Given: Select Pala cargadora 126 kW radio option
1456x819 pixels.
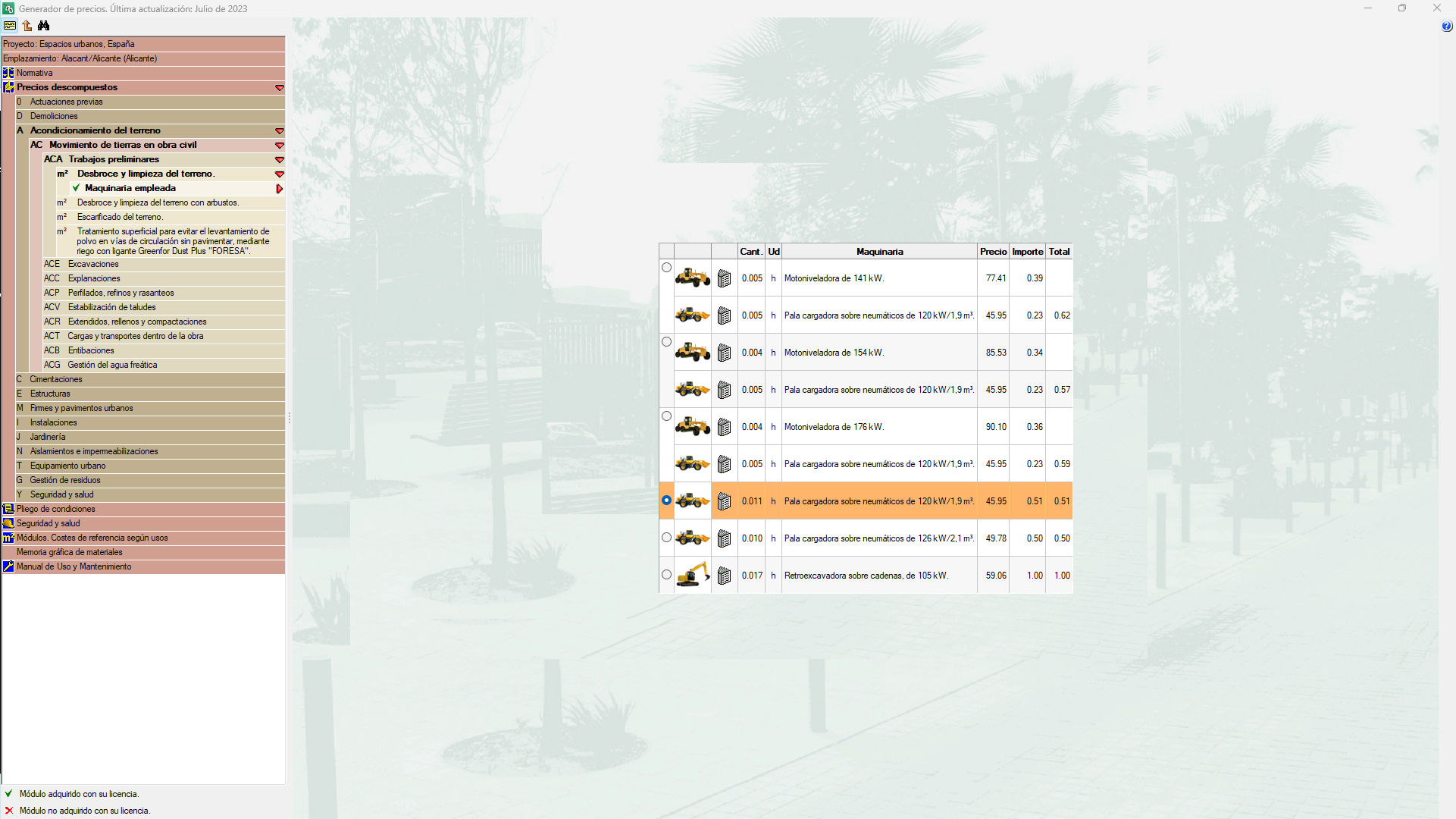Looking at the screenshot, I should tap(666, 538).
